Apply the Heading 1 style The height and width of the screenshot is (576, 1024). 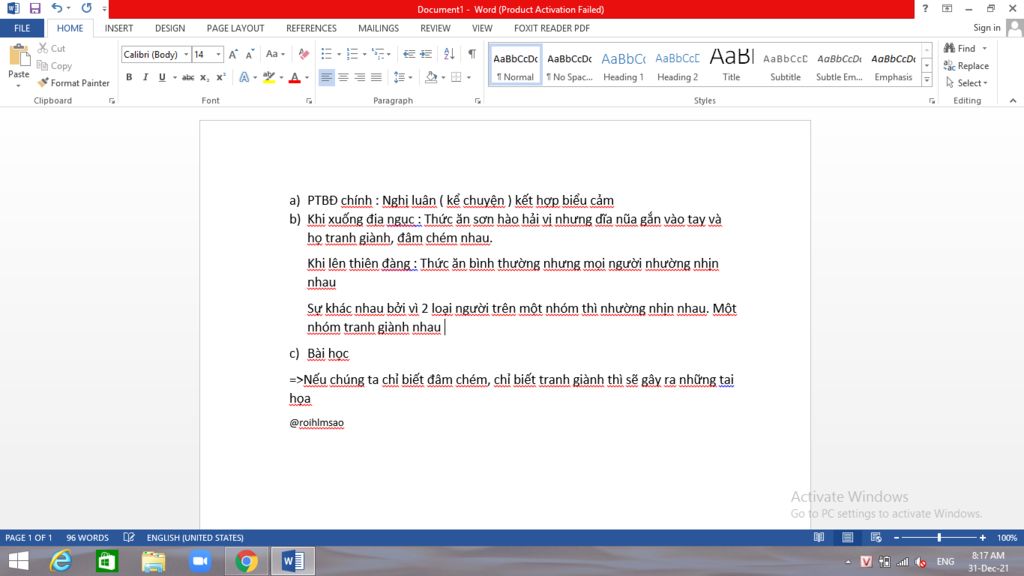623,65
